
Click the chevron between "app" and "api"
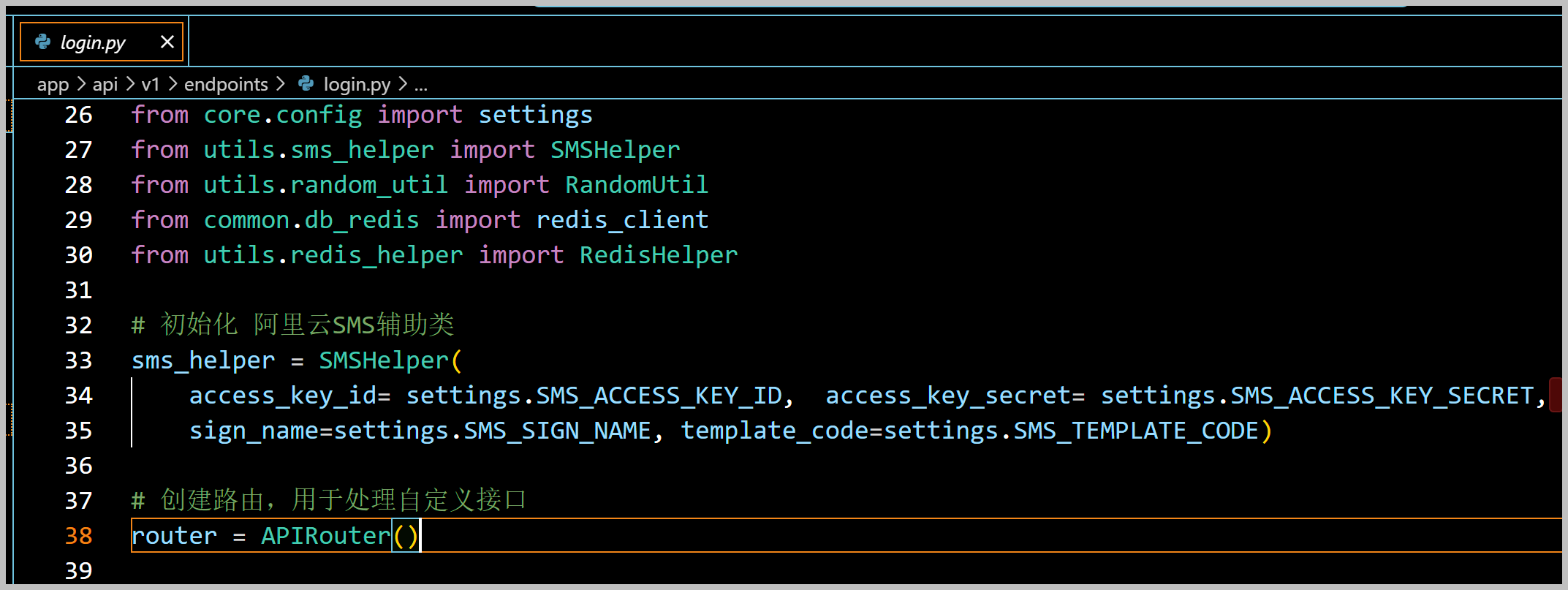pos(81,84)
